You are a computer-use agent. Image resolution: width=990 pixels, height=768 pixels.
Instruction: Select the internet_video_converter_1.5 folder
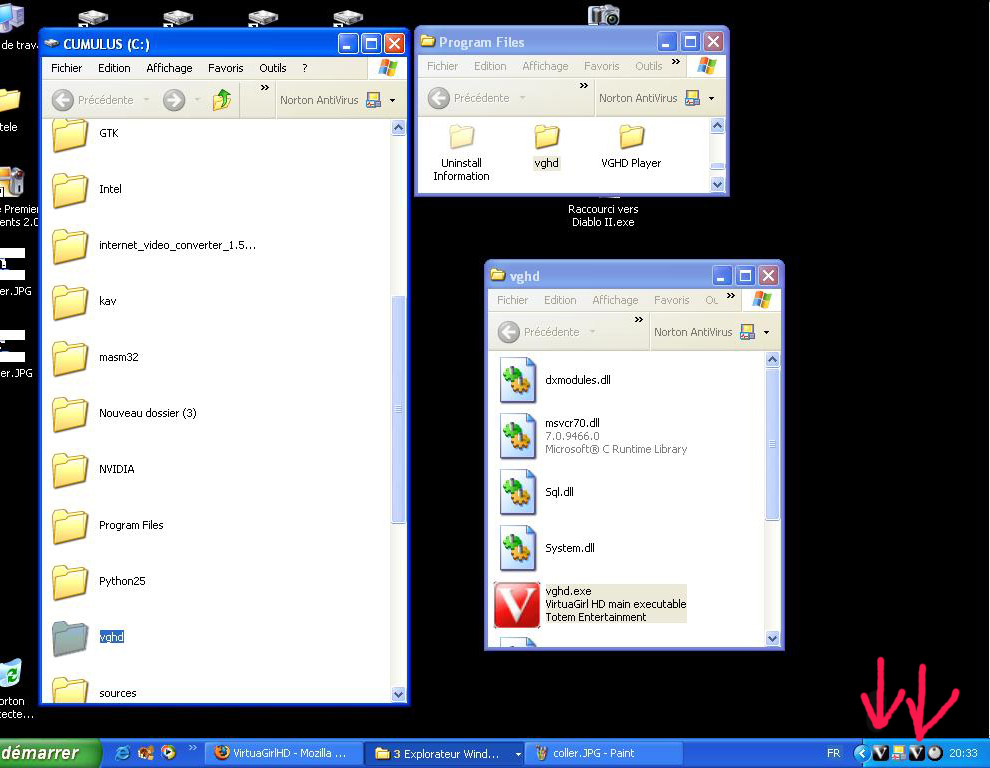pyautogui.click(x=153, y=245)
